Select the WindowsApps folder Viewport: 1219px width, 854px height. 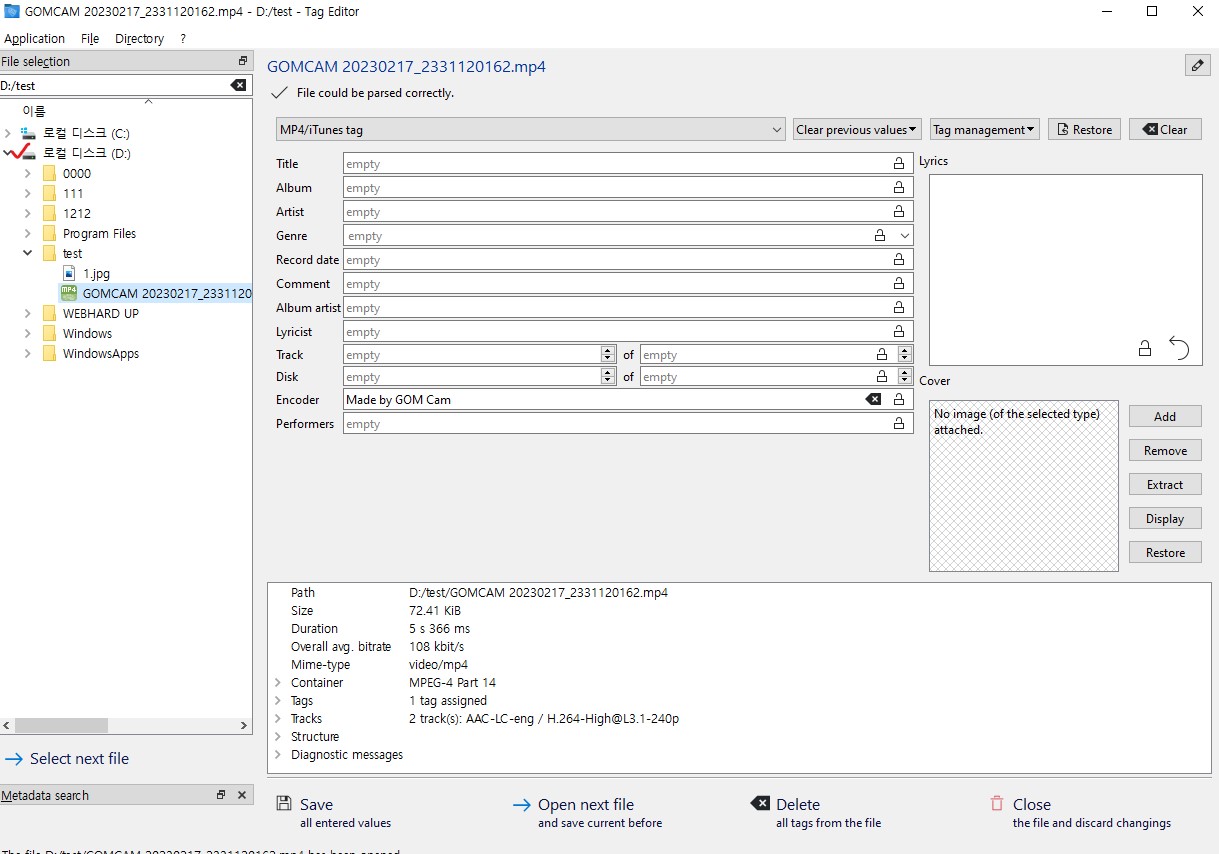(x=100, y=353)
